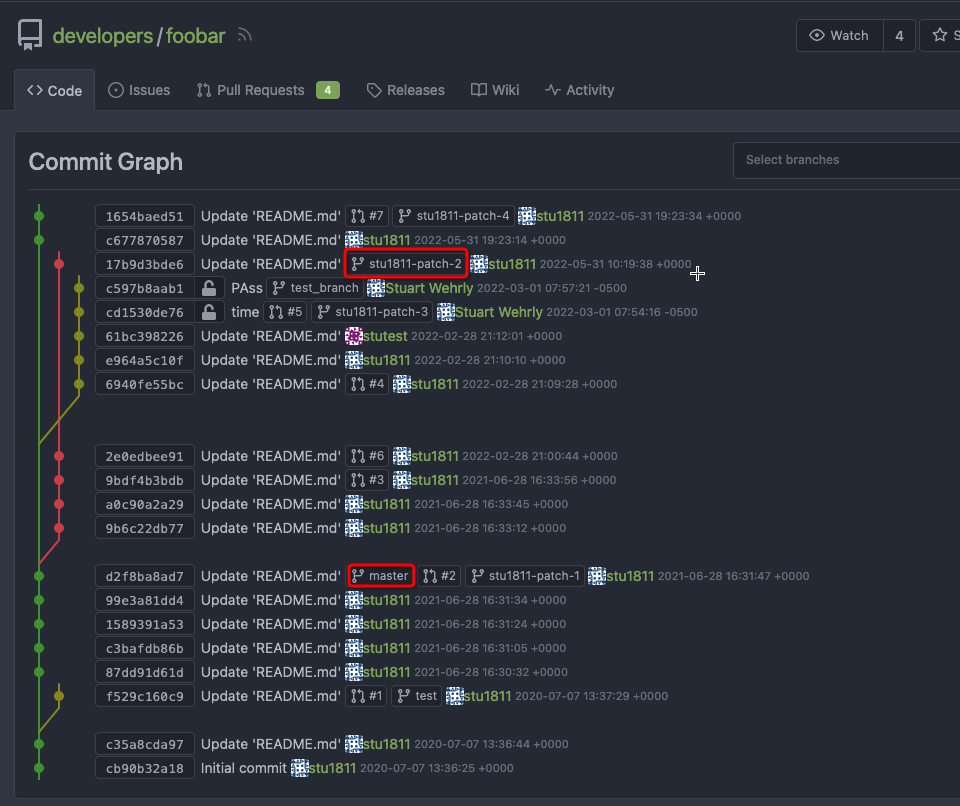Screen dimensions: 960x806
Task: Switch to the Issues tab
Action: tap(139, 90)
